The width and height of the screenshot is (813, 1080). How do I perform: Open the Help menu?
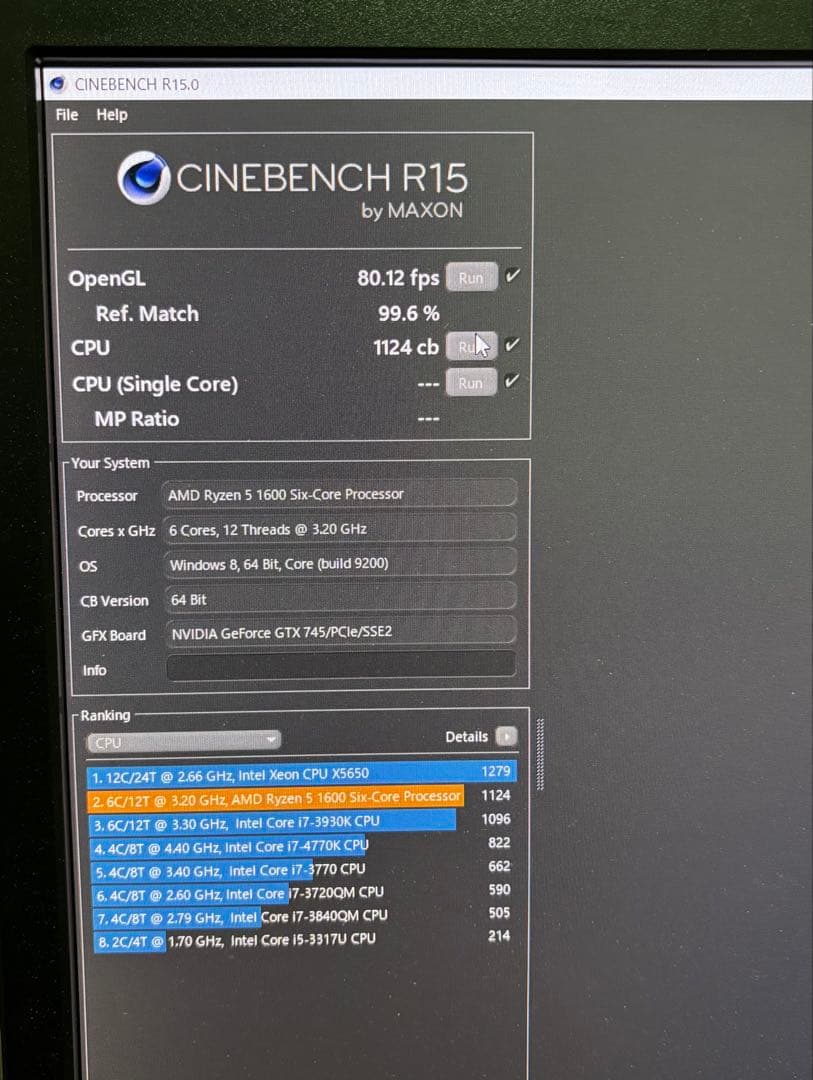click(112, 115)
